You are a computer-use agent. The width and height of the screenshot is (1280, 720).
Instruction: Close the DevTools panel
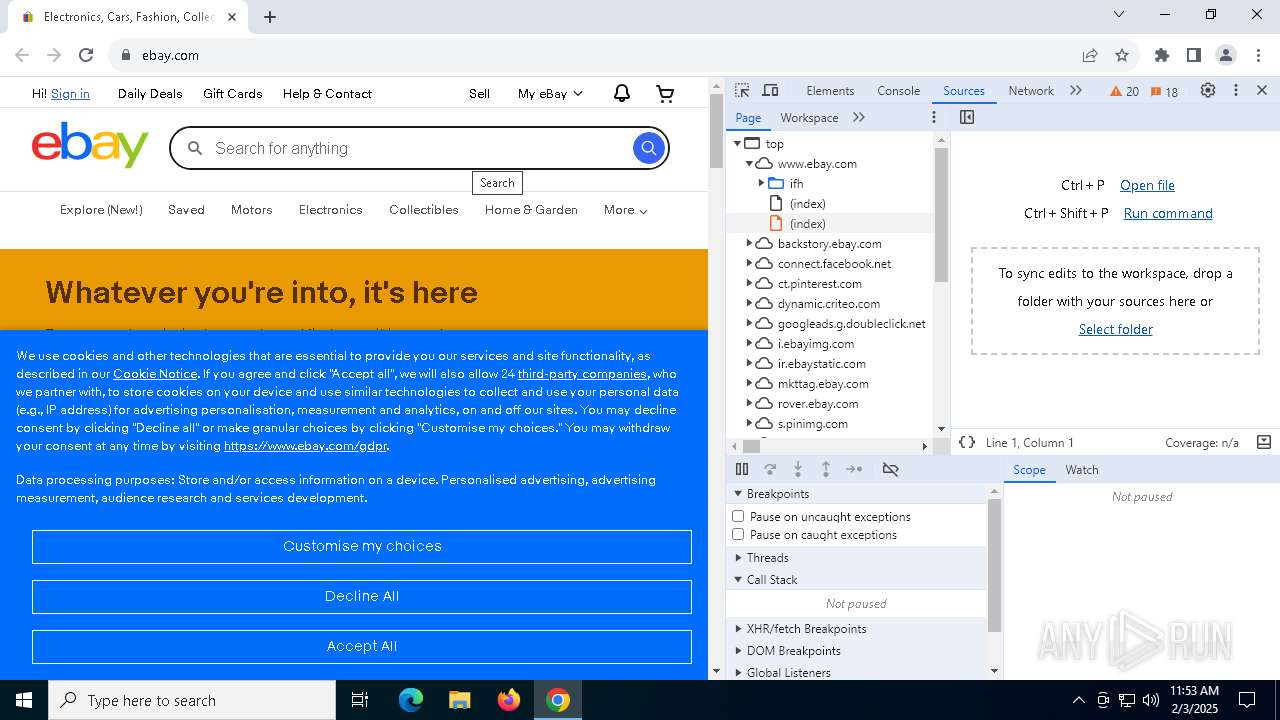click(x=1262, y=90)
